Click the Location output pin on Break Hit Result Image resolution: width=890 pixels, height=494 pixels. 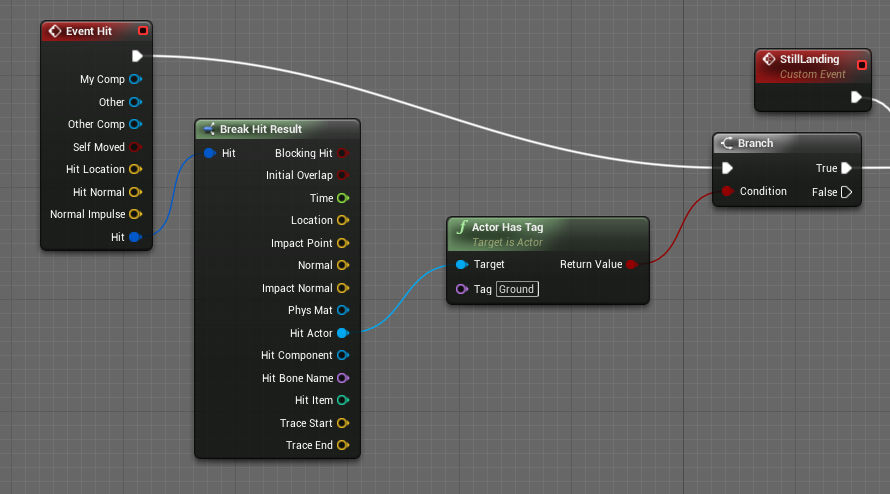point(342,220)
